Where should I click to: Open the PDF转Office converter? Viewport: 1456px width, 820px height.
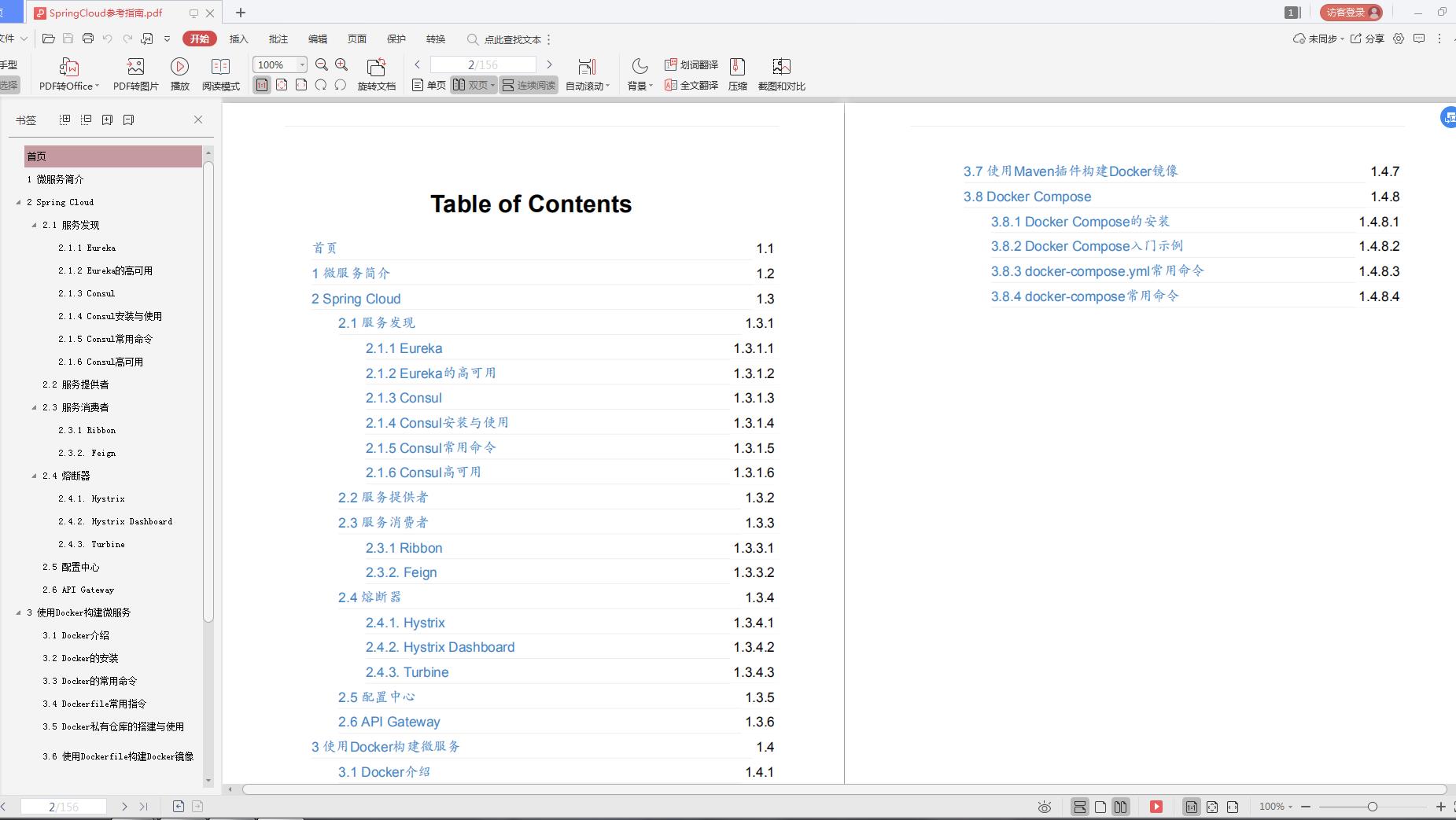tap(69, 75)
